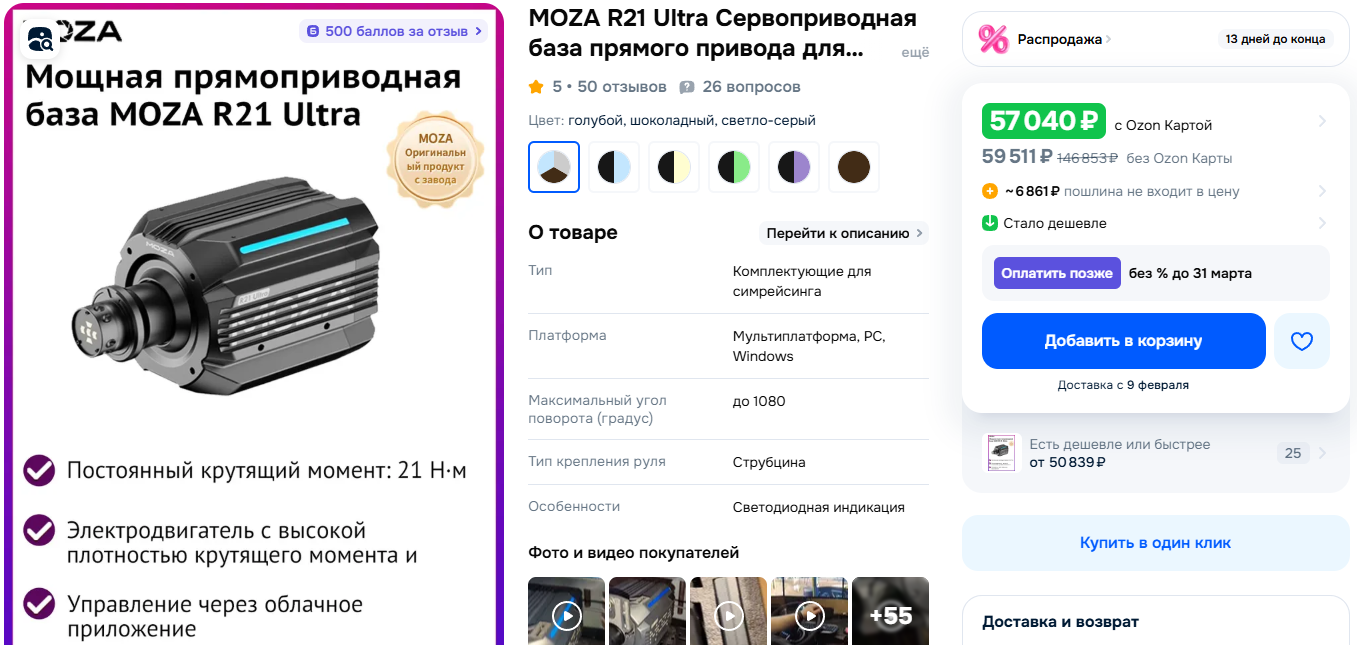Screen dimensions: 1357x645
Task: Go to description via 'Перейти к описанию'
Action: pyautogui.click(x=844, y=233)
